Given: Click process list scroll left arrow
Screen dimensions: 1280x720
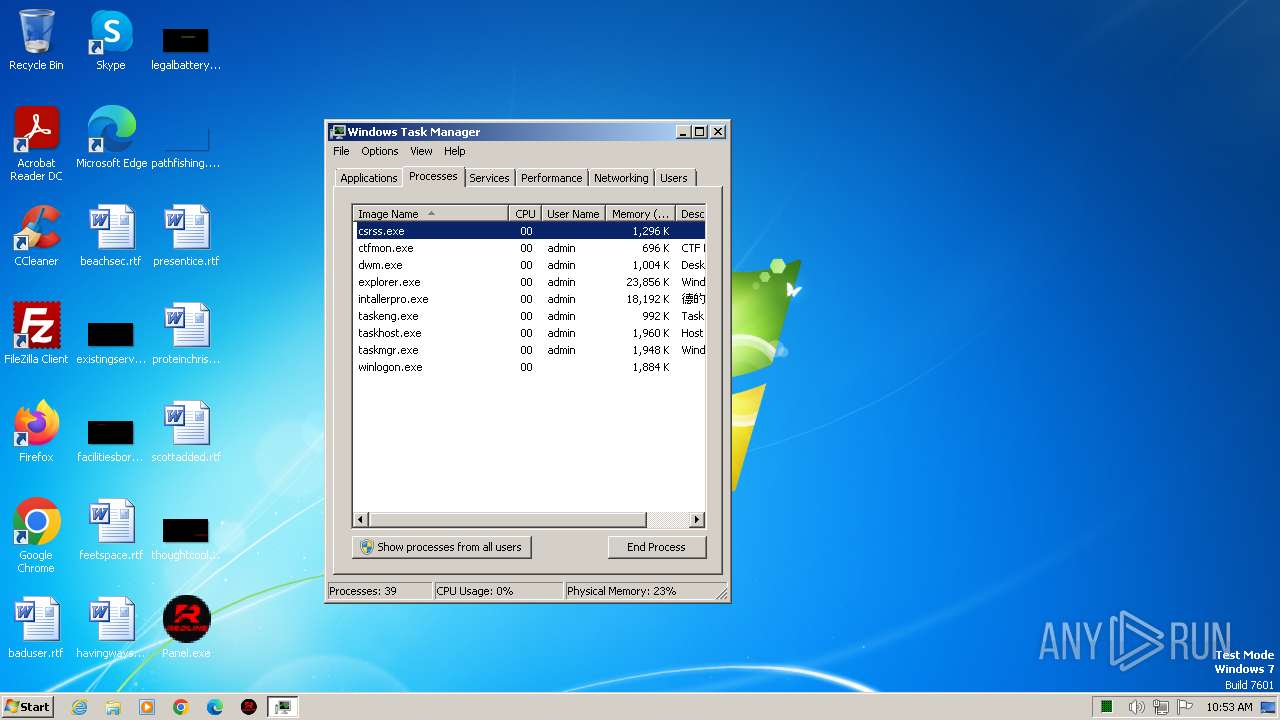Looking at the screenshot, I should [361, 520].
